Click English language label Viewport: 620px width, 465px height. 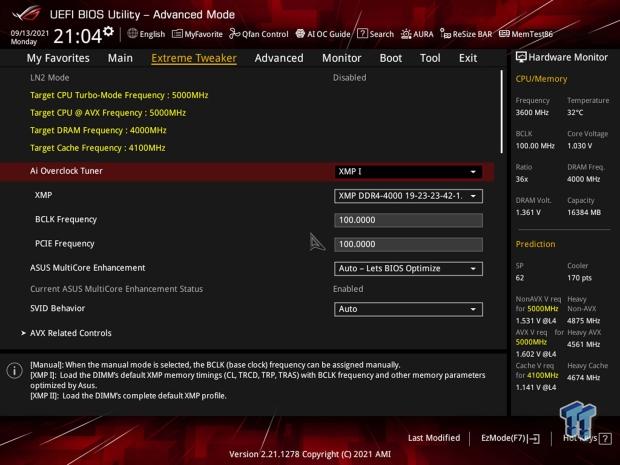point(152,34)
